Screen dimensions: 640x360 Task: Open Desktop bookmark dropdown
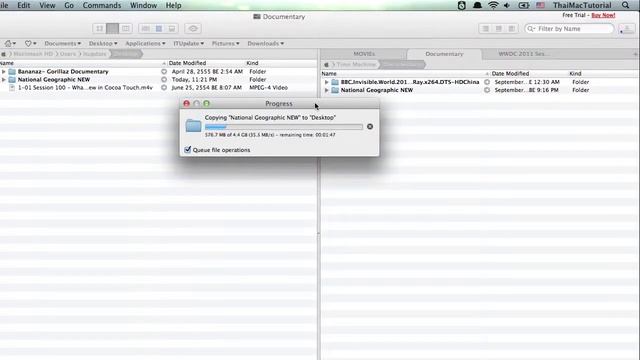[x=103, y=43]
